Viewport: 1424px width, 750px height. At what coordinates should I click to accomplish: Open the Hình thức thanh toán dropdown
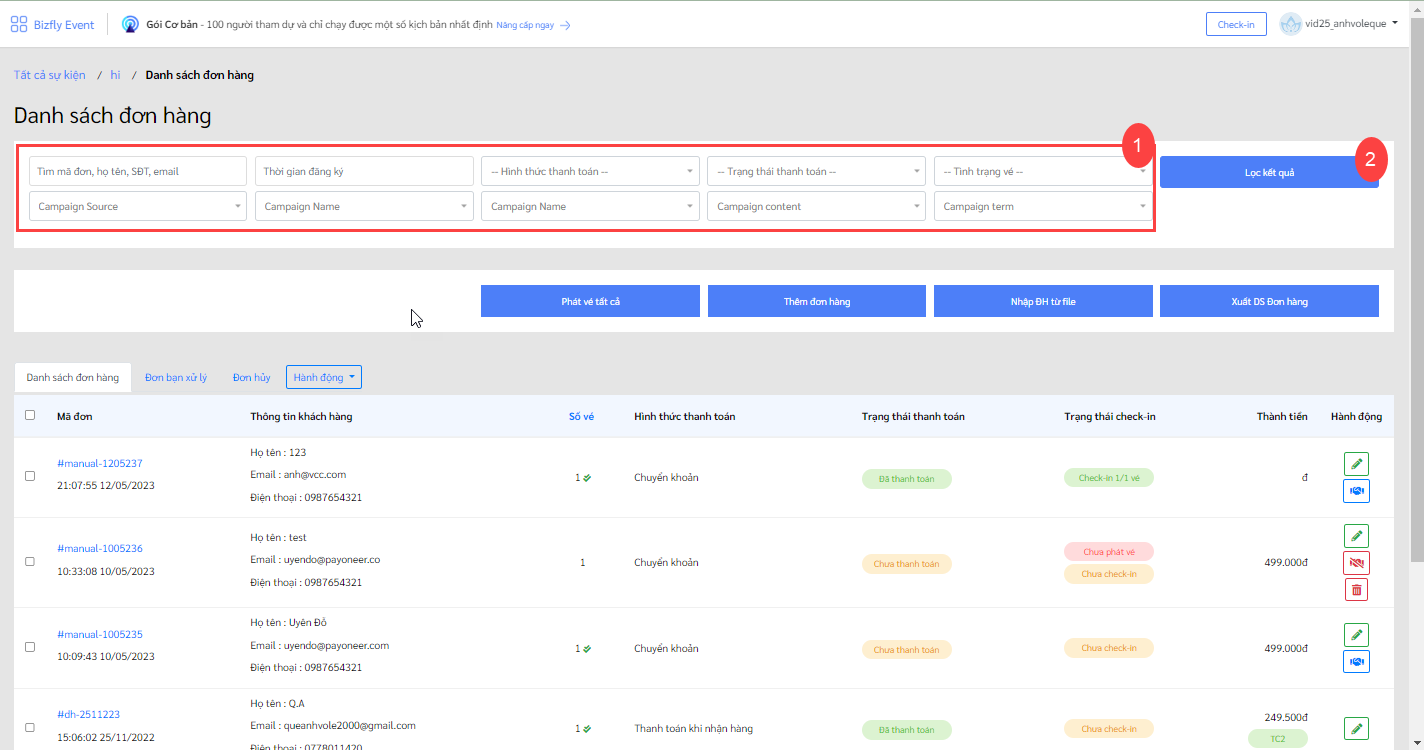tap(590, 171)
